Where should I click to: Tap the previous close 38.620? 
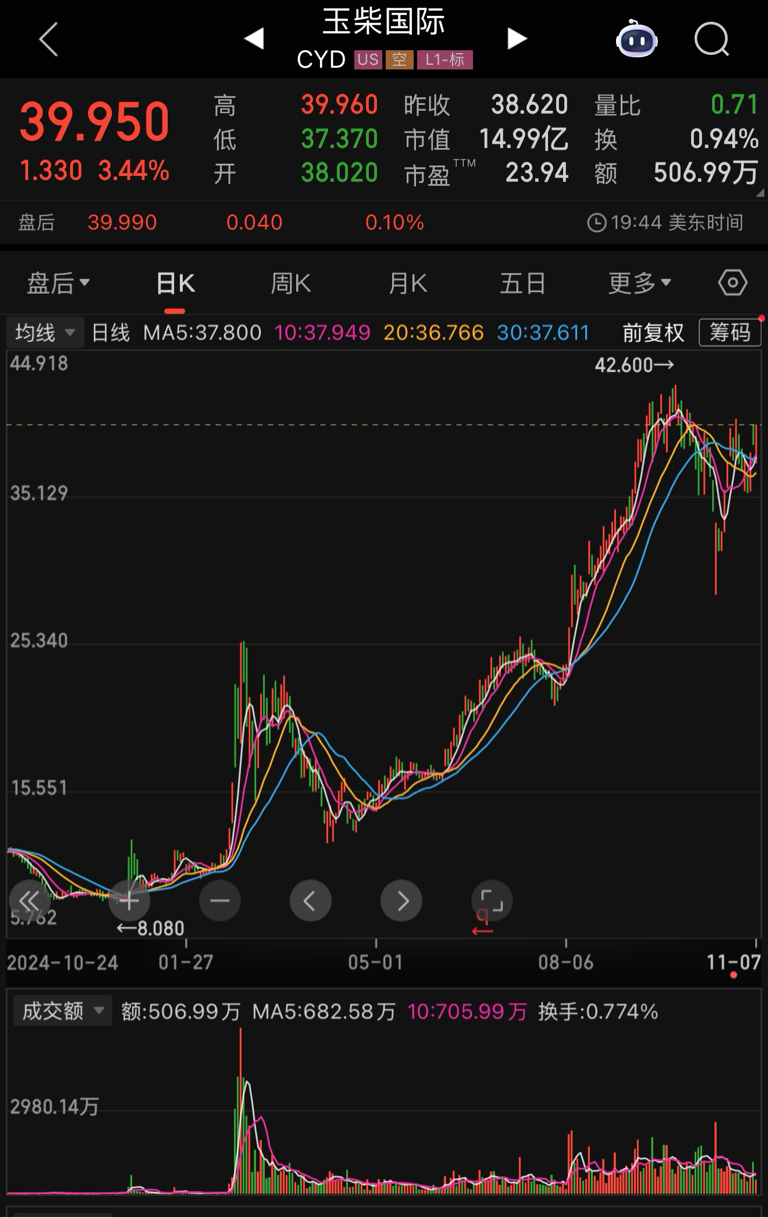click(x=529, y=104)
